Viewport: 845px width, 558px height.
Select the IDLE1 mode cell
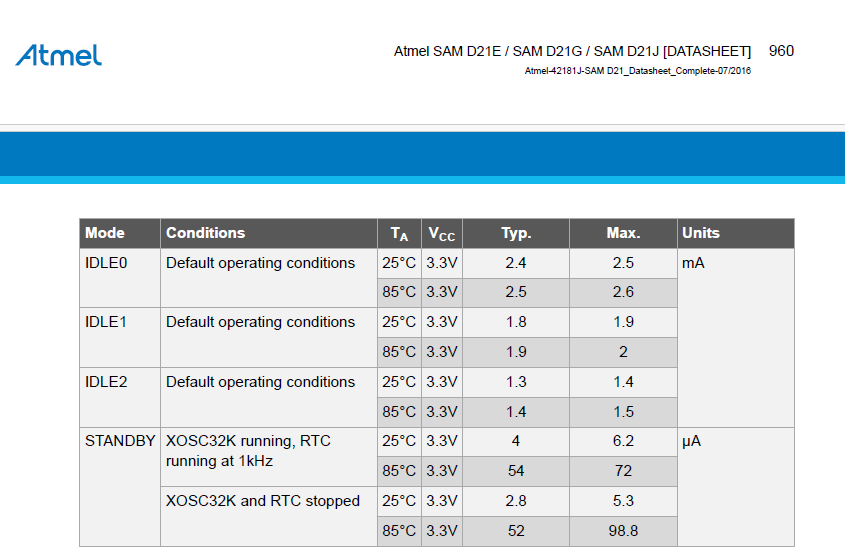pyautogui.click(x=106, y=322)
